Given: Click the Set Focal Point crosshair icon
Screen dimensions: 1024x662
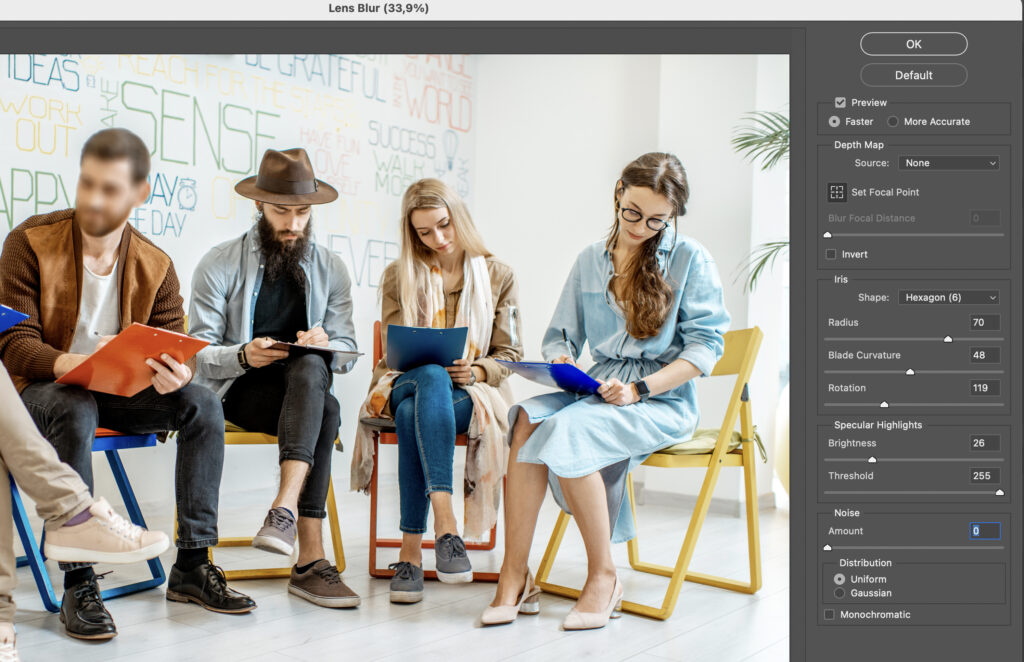Looking at the screenshot, I should click(837, 192).
